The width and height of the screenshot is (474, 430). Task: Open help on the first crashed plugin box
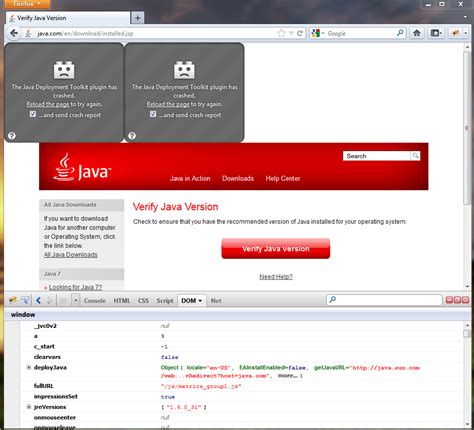coord(12,136)
